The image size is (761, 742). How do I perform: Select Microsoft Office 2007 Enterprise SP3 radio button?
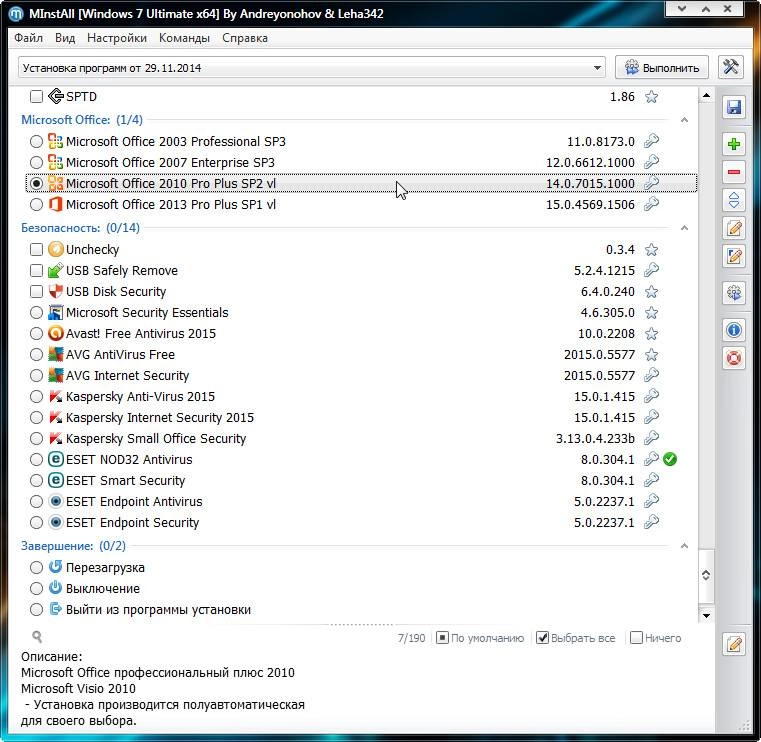coord(36,162)
